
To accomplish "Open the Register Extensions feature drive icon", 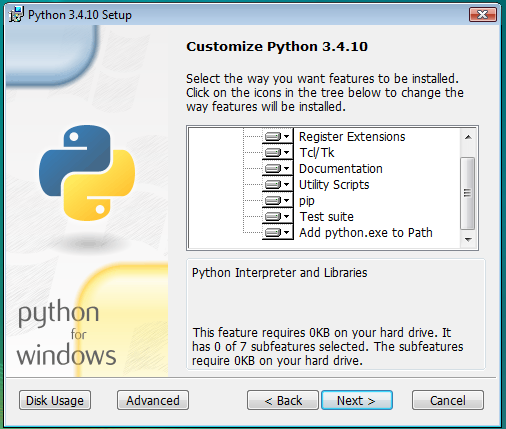I will pos(277,136).
